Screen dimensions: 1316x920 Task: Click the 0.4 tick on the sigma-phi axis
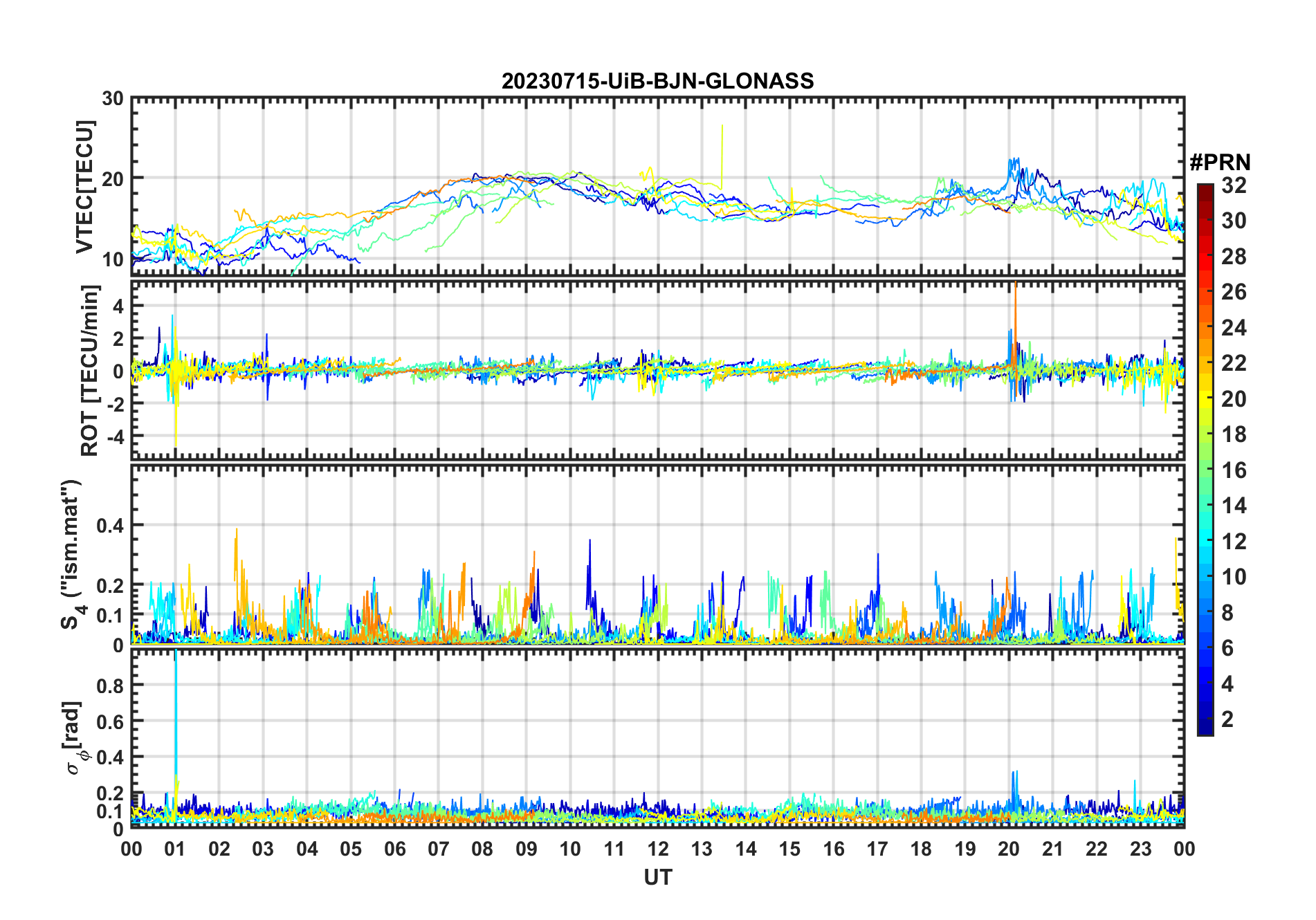110,757
